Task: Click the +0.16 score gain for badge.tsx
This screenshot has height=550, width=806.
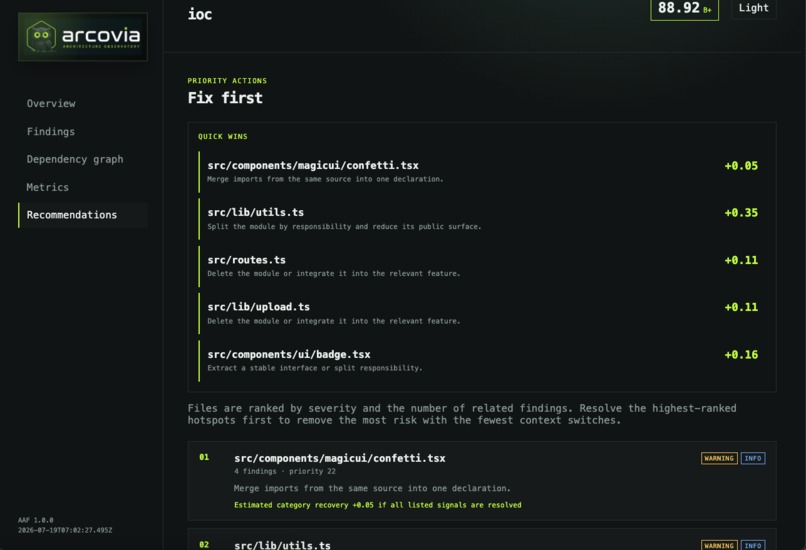Action: pyautogui.click(x=741, y=355)
